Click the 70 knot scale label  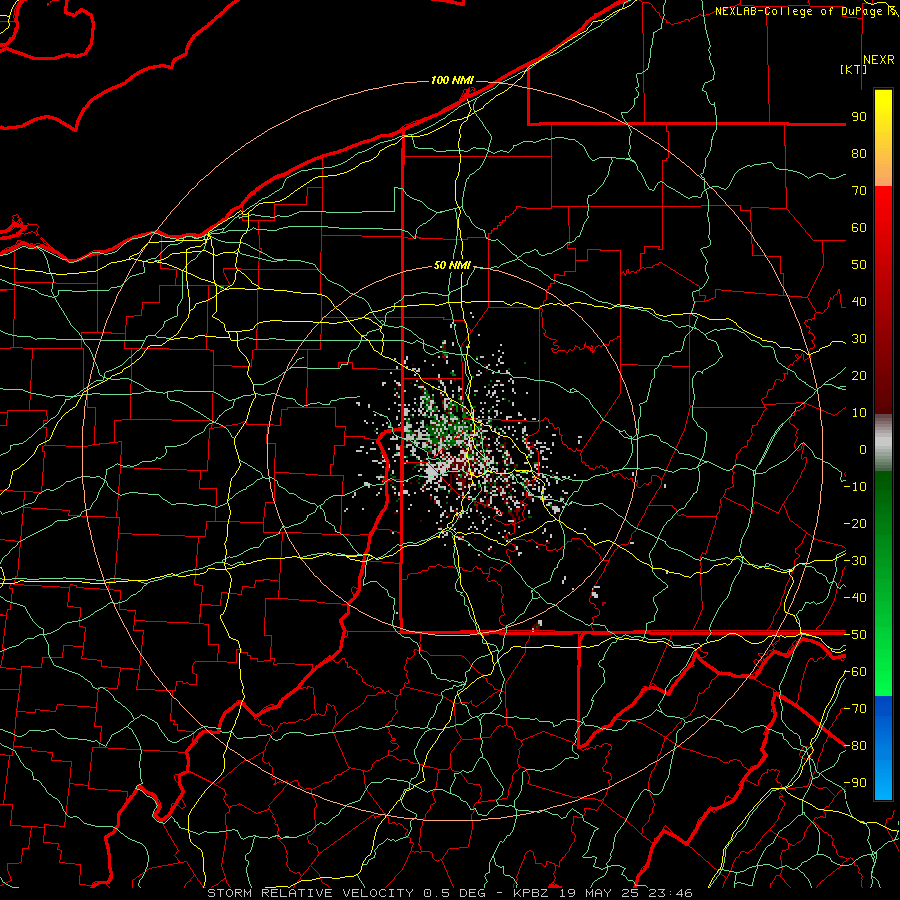[x=859, y=191]
